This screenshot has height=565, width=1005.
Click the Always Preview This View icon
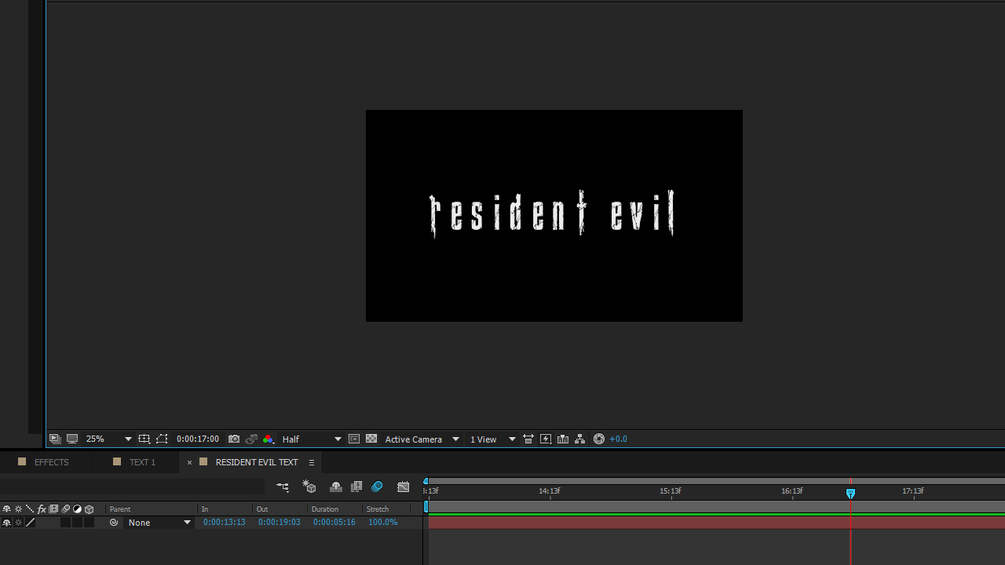55,439
